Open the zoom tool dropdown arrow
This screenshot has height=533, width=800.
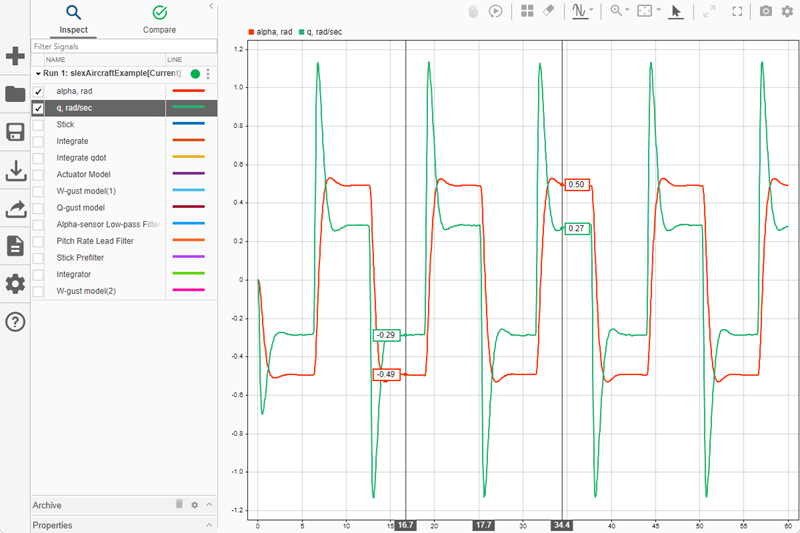(627, 10)
